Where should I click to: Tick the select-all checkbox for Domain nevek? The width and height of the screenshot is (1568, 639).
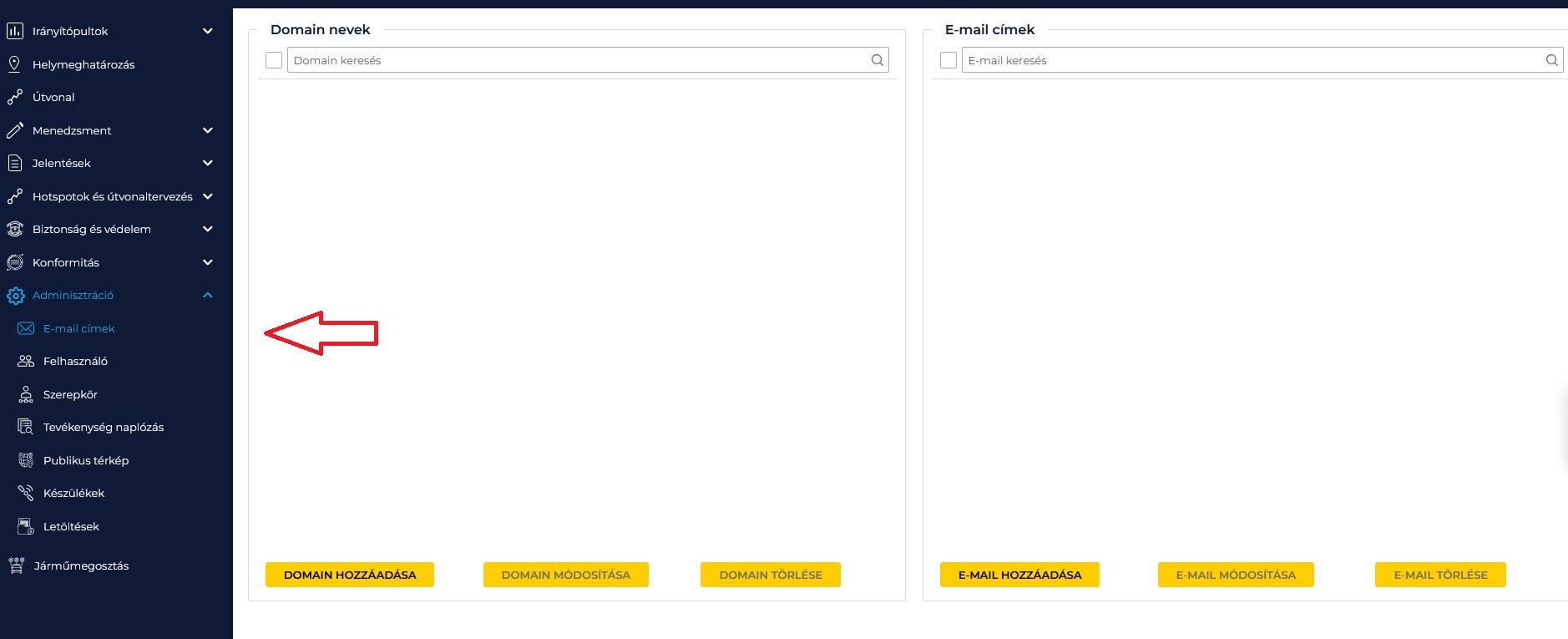[274, 60]
